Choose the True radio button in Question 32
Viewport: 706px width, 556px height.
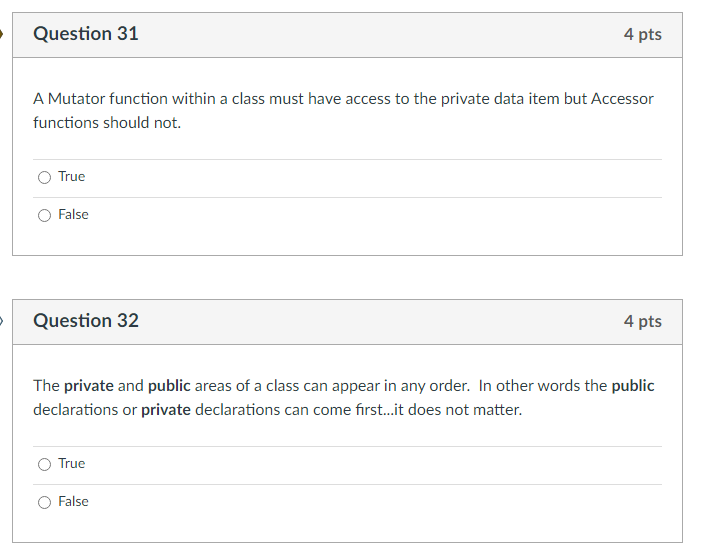44,465
